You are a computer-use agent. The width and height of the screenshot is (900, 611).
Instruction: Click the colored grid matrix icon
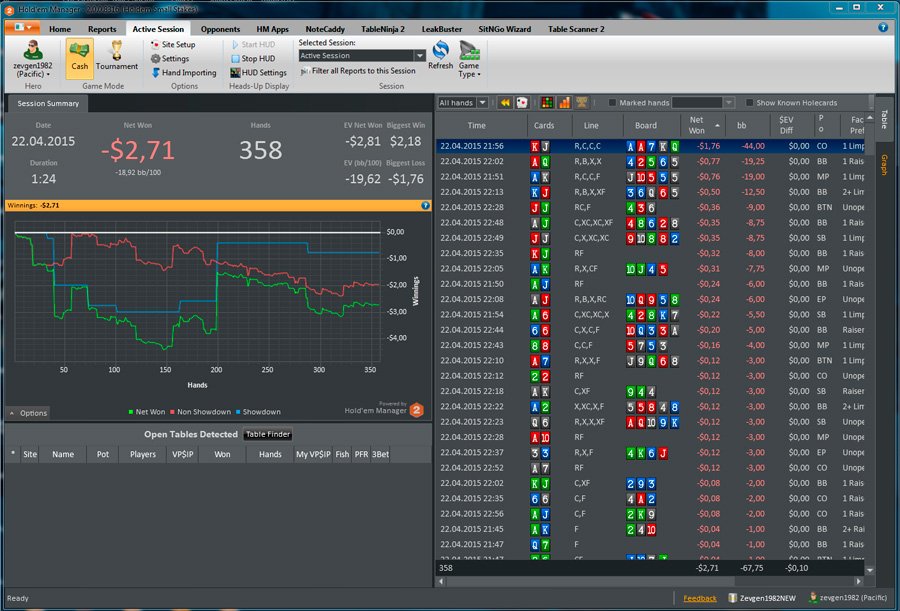(x=547, y=103)
